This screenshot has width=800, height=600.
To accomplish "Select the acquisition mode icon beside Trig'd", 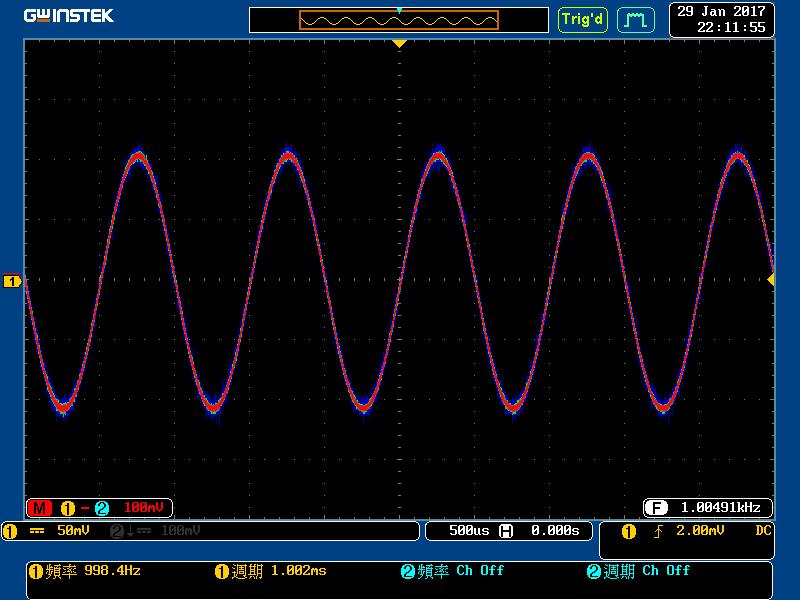I will click(x=636, y=20).
